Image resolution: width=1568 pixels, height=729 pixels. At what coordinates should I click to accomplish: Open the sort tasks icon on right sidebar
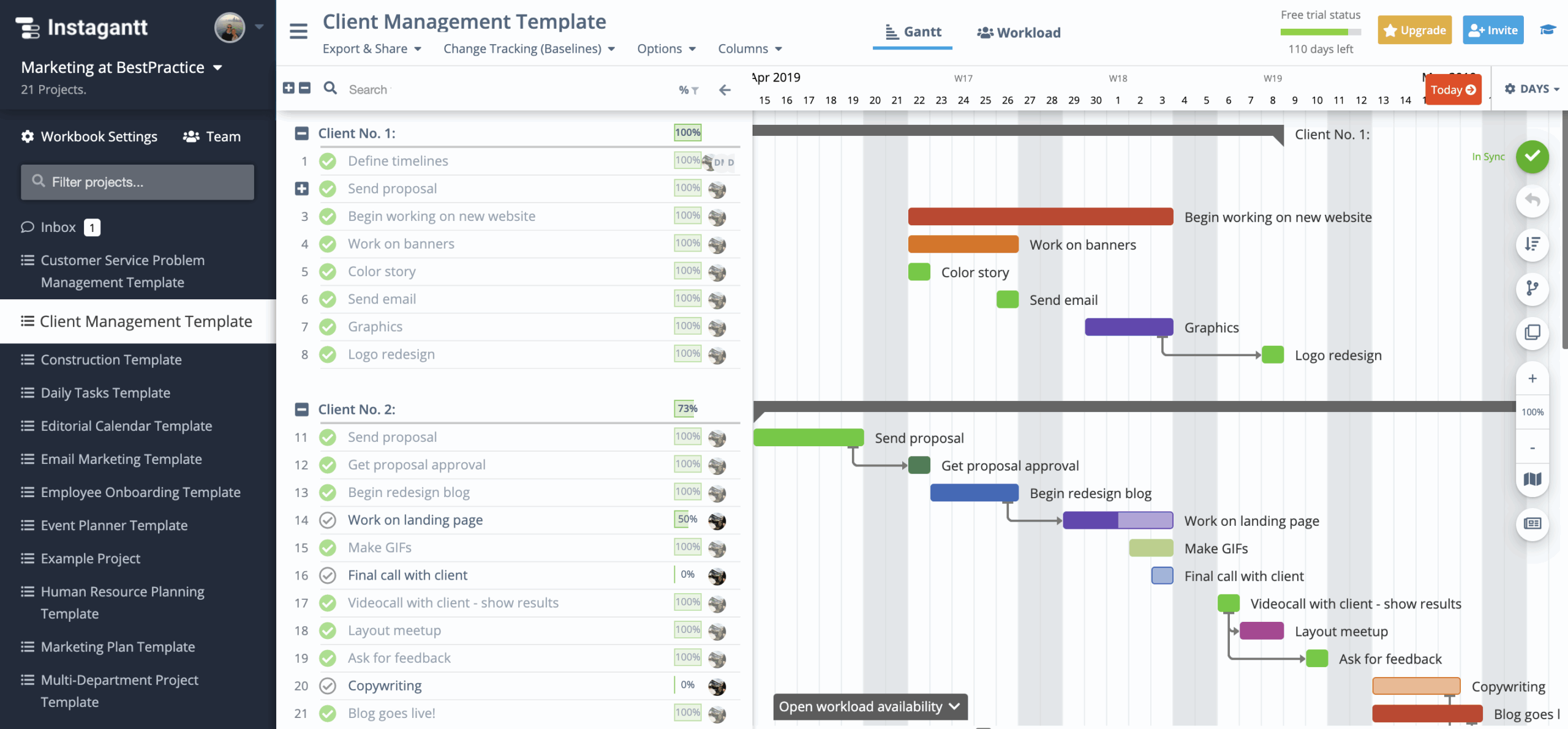1532,245
